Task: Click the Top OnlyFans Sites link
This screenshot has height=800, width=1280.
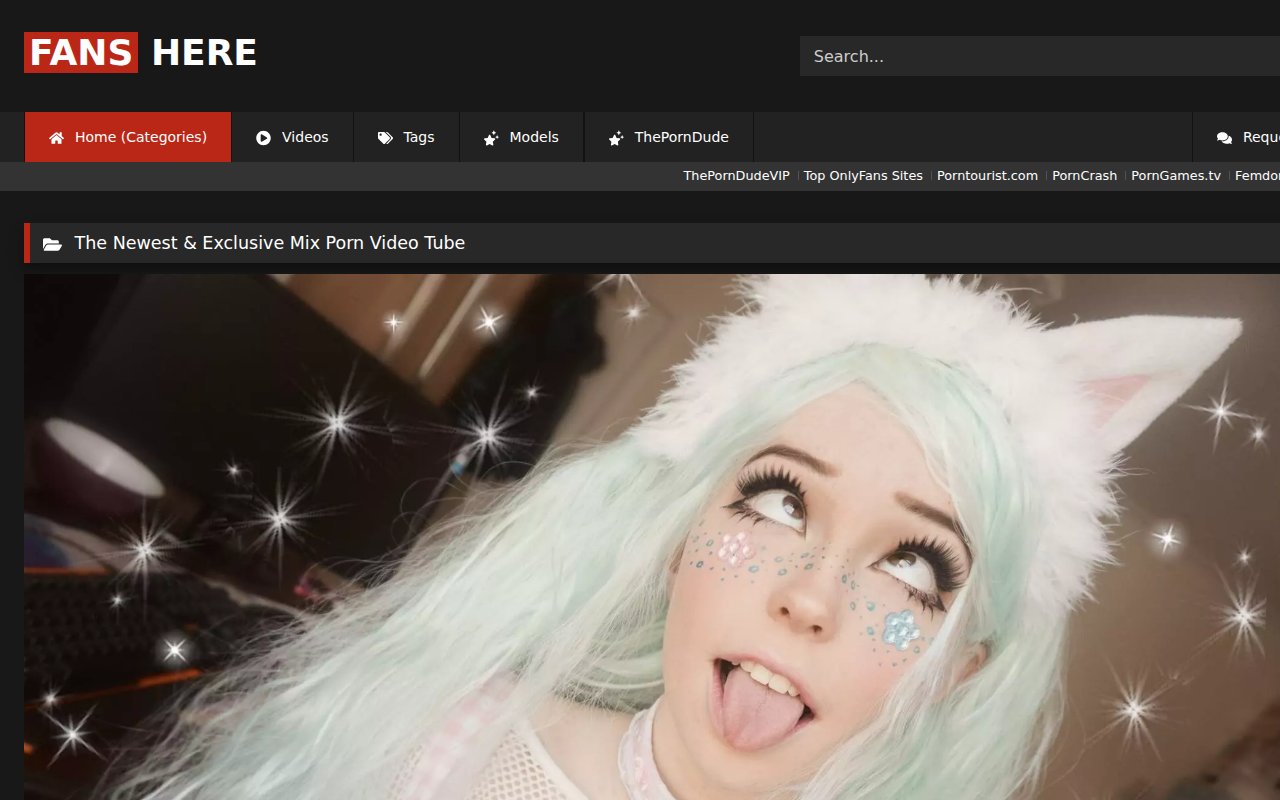Action: (x=862, y=175)
